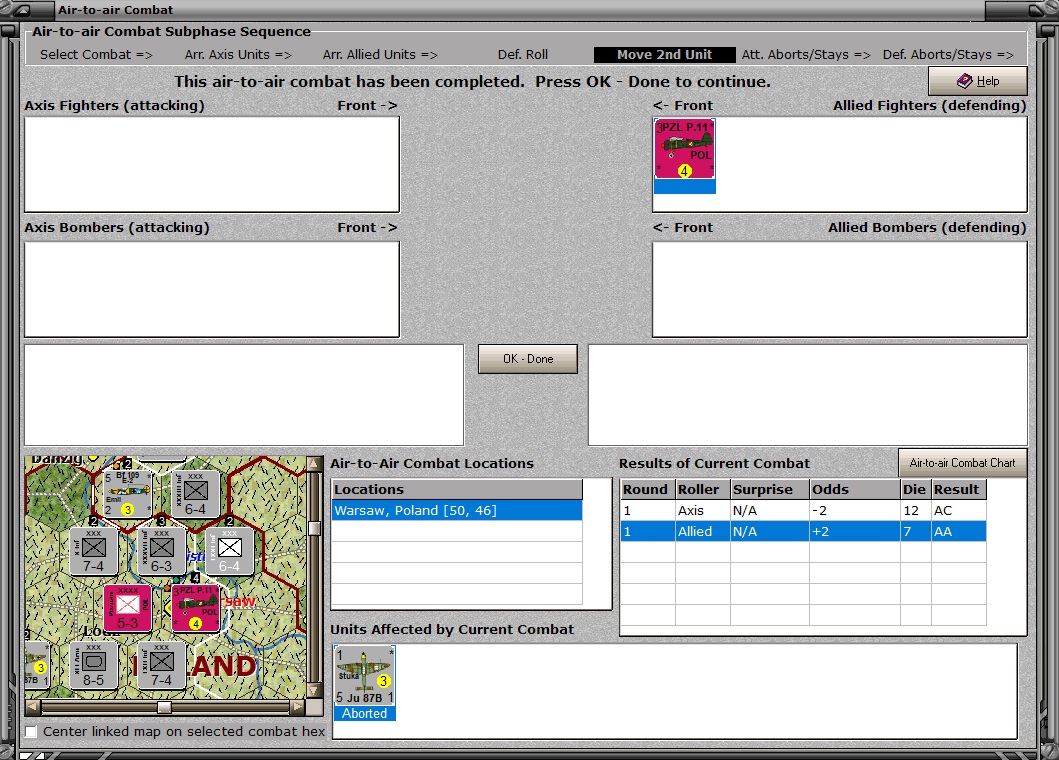Click the top-left title bar corner icon
The width and height of the screenshot is (1059, 760).
pyautogui.click(x=22, y=9)
